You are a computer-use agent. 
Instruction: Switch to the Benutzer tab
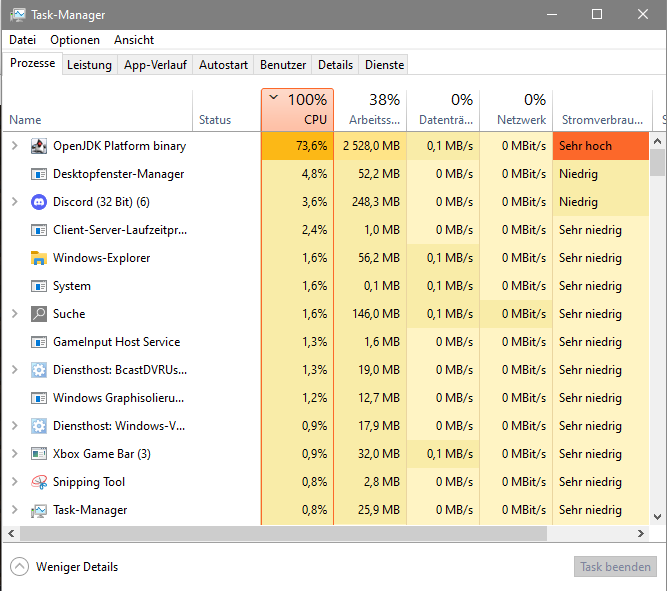[283, 65]
